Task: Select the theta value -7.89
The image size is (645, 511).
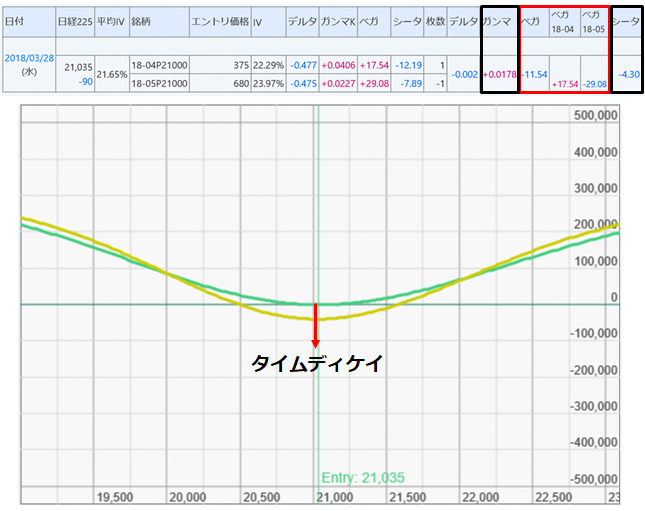Action: point(410,84)
